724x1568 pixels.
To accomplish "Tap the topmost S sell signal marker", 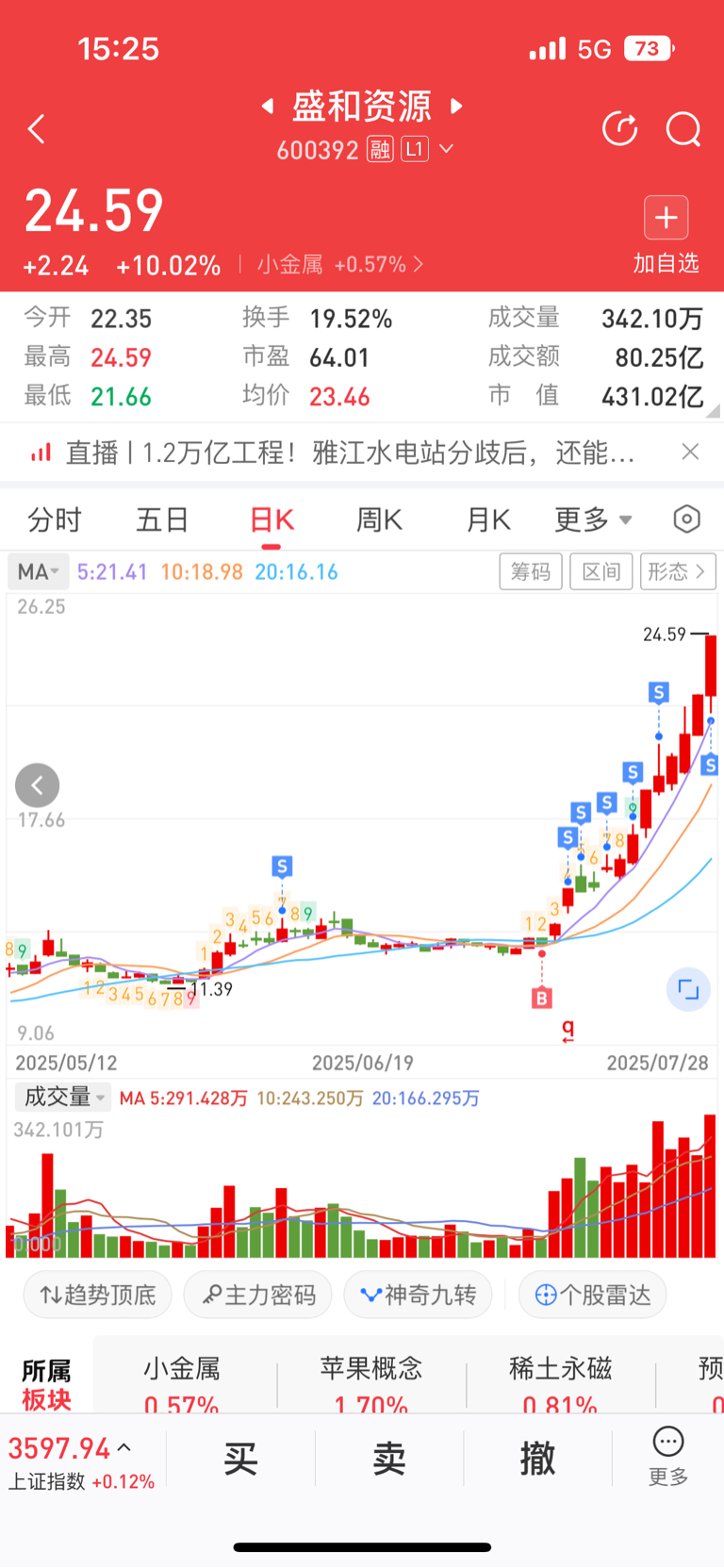I will [x=659, y=693].
